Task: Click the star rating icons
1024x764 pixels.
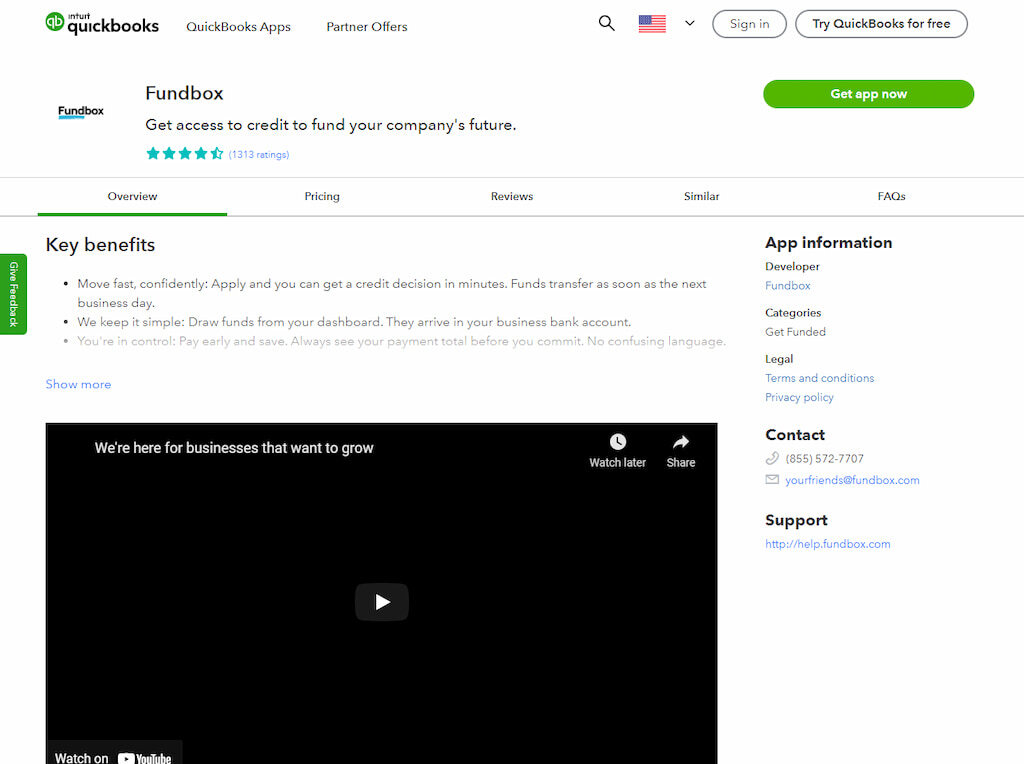Action: click(x=185, y=153)
